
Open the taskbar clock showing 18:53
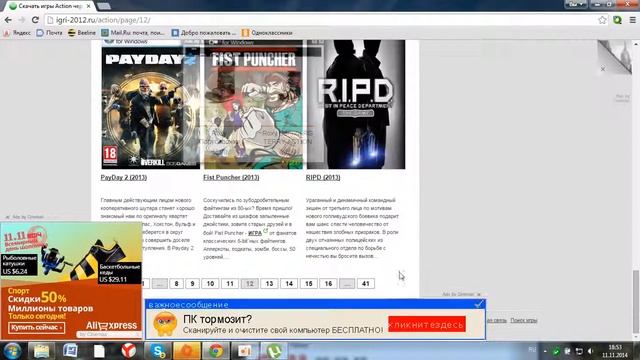(615, 351)
